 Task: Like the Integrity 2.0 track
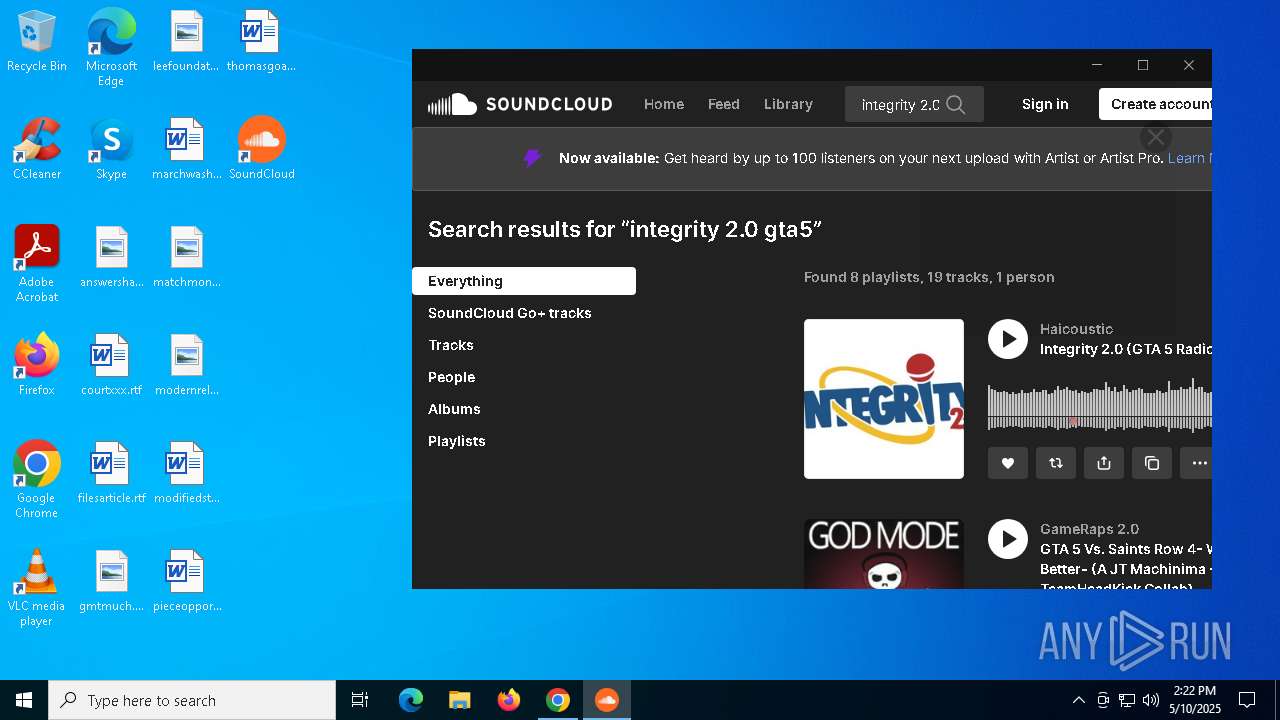[1008, 463]
